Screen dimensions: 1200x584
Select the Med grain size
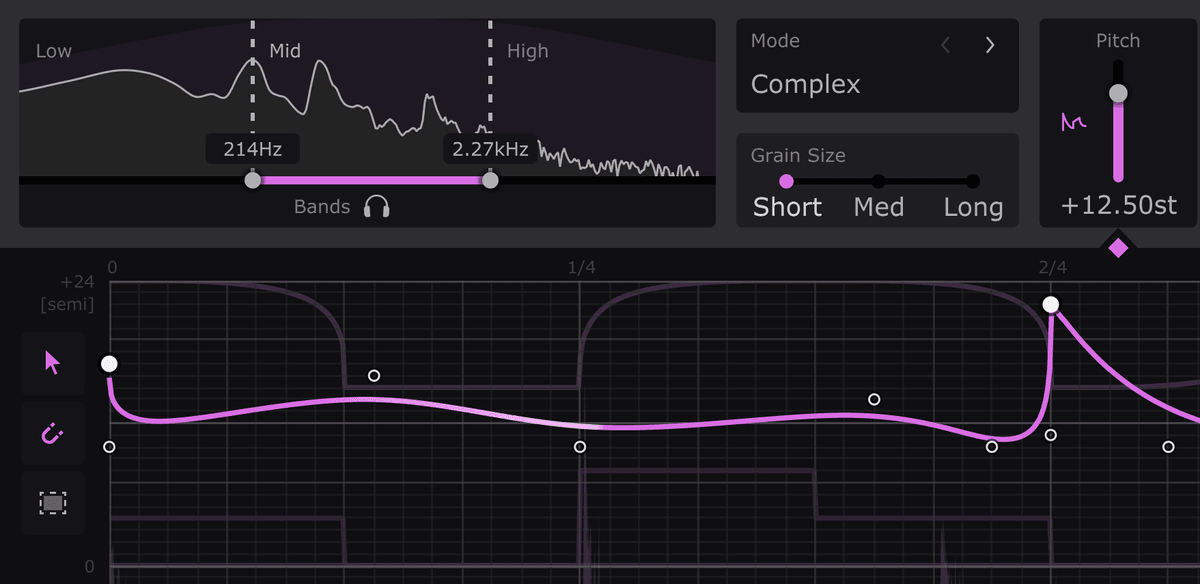coord(878,181)
